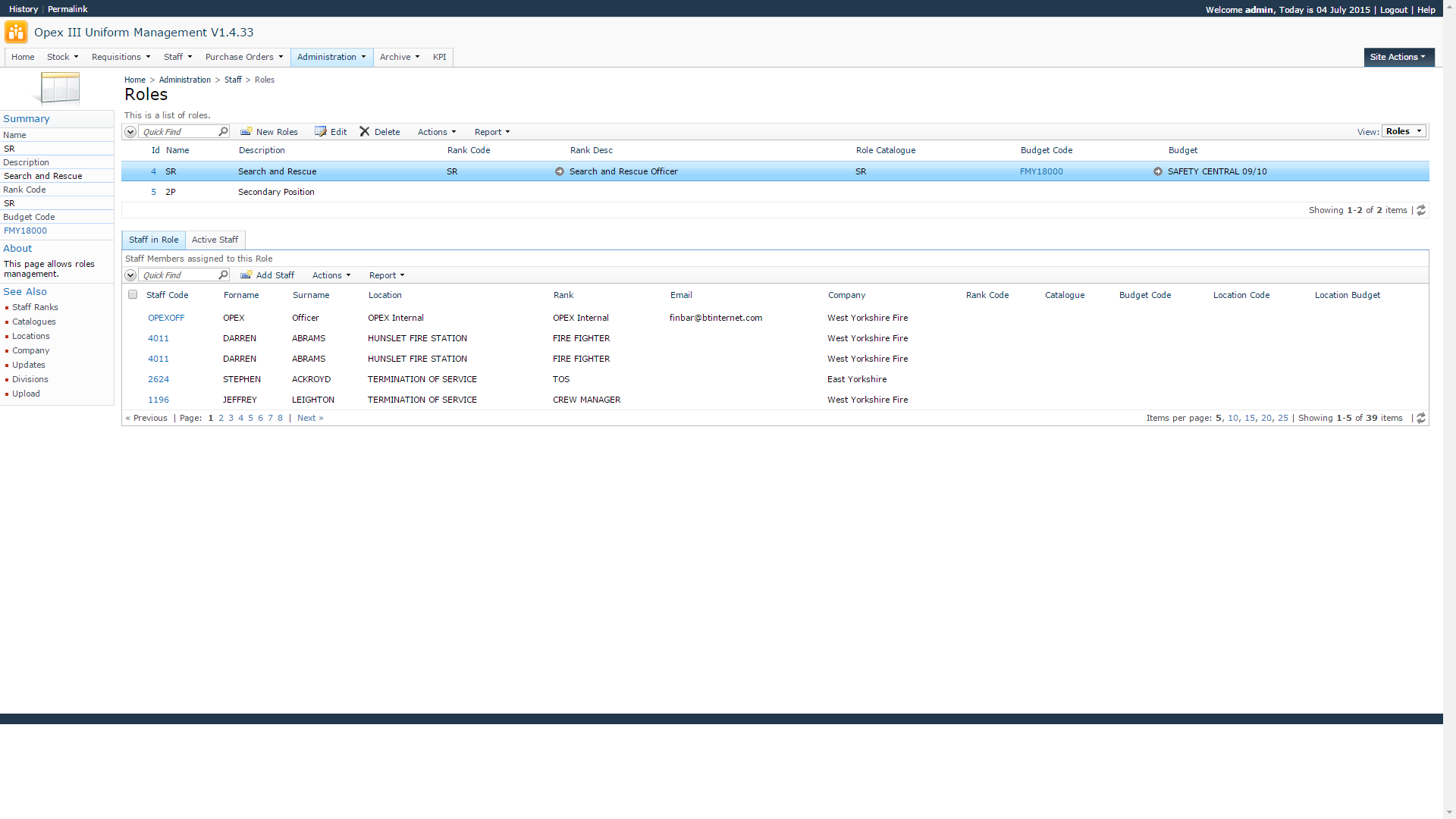Open the Roles view dropdown
This screenshot has width=1456, height=819.
tap(1404, 131)
